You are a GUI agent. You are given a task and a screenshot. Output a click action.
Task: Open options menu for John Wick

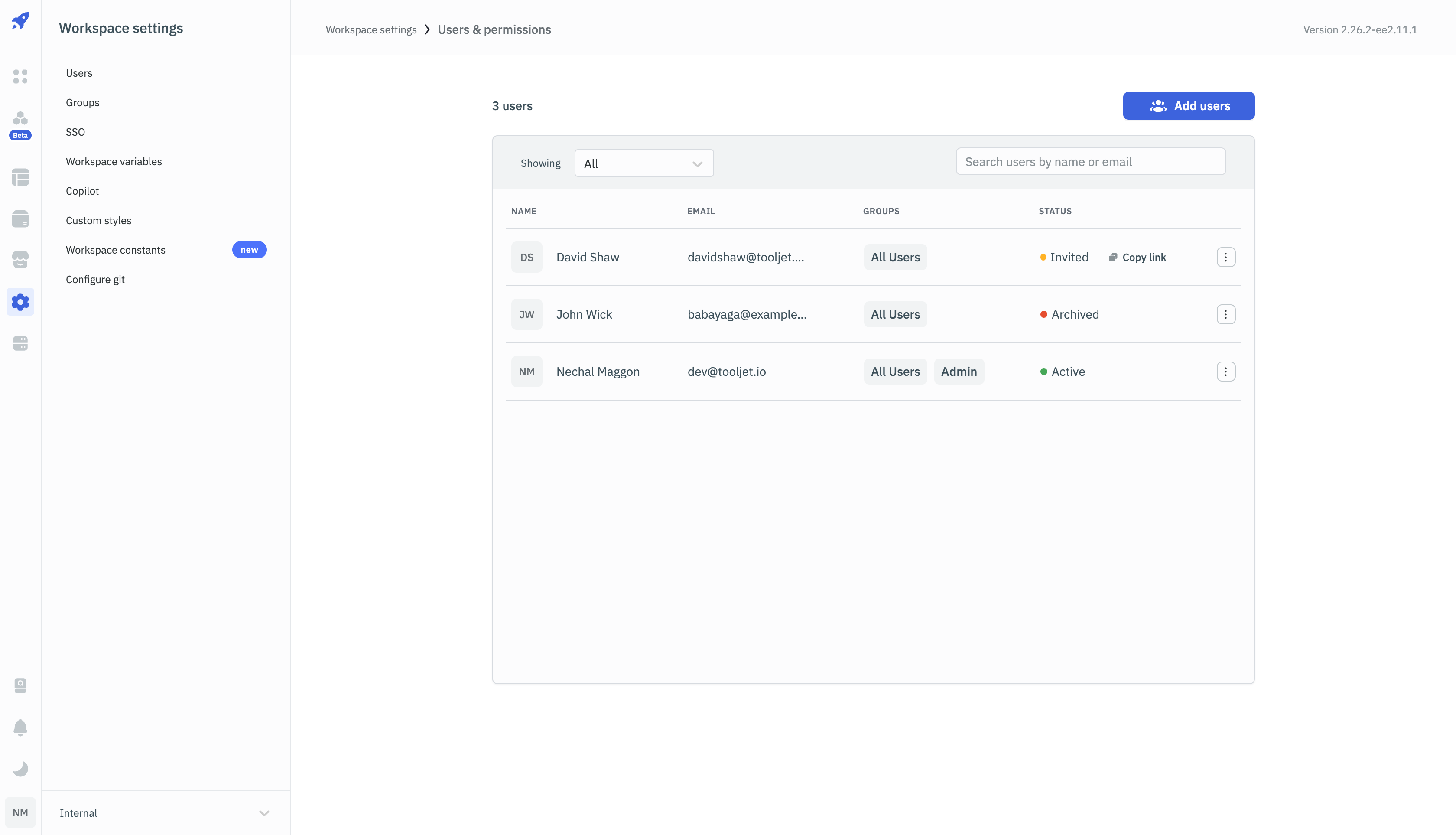pos(1225,314)
